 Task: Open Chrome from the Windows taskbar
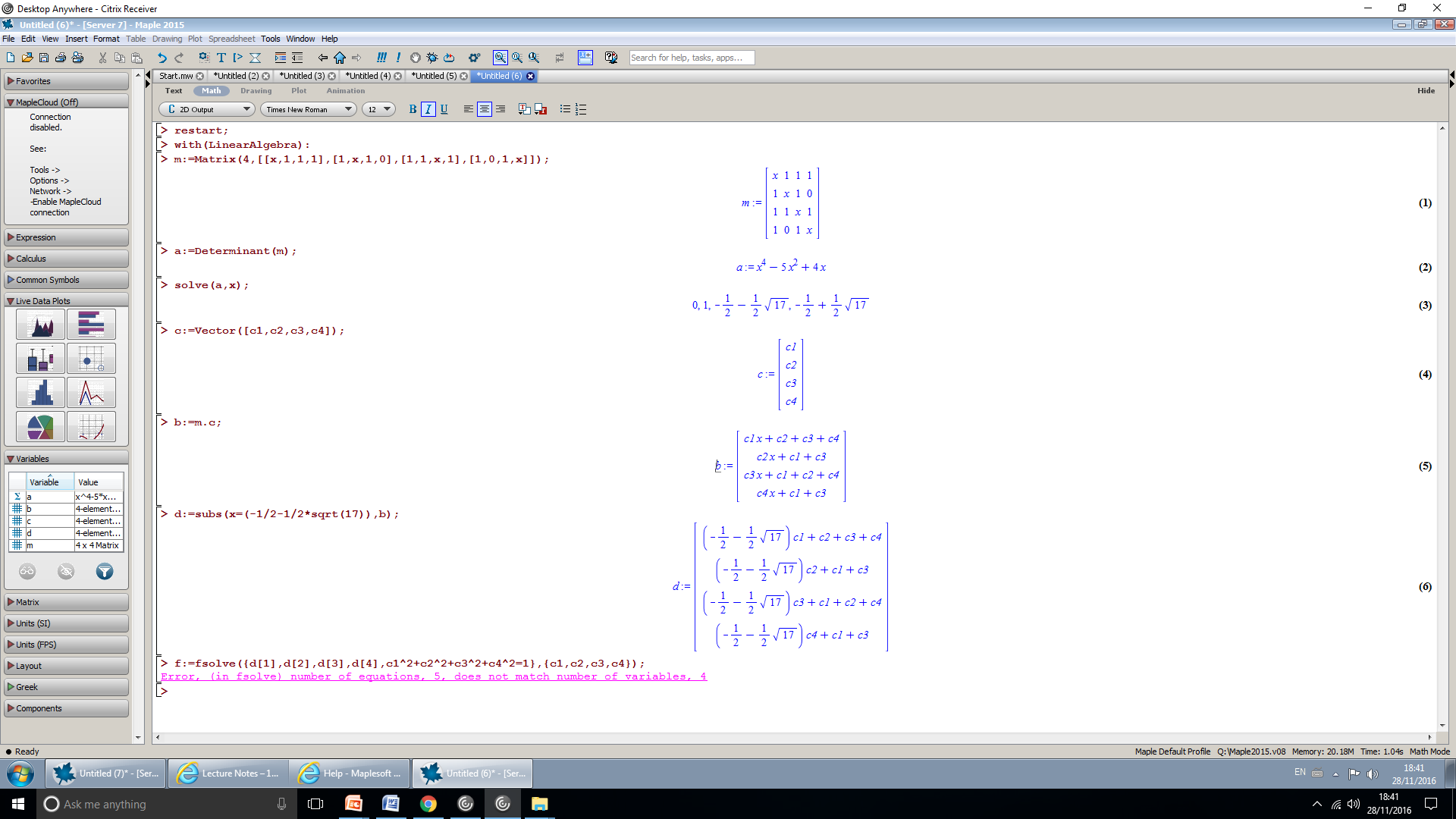pos(428,804)
